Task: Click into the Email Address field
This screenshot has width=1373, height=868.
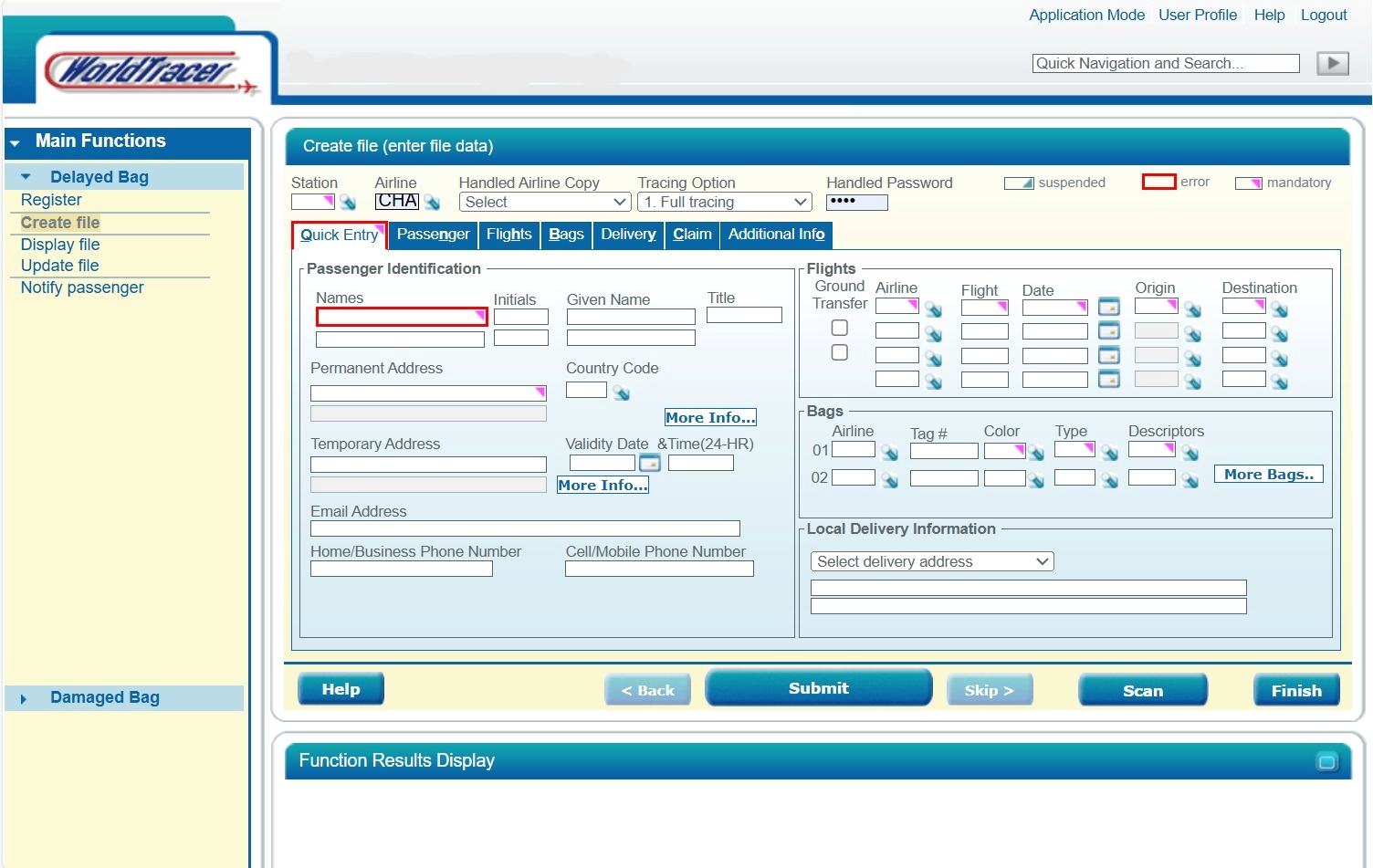Action: pyautogui.click(x=525, y=528)
